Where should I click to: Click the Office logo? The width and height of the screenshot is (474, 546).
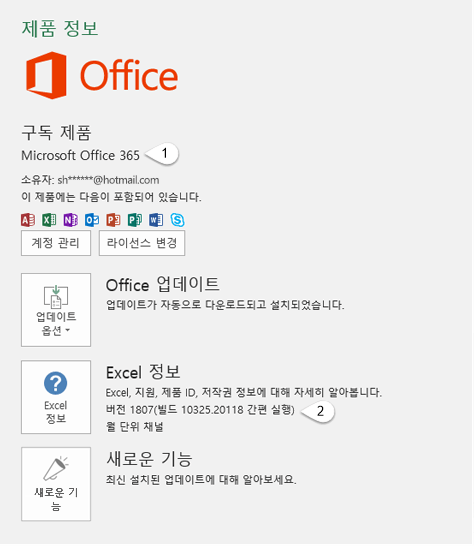pos(102,75)
